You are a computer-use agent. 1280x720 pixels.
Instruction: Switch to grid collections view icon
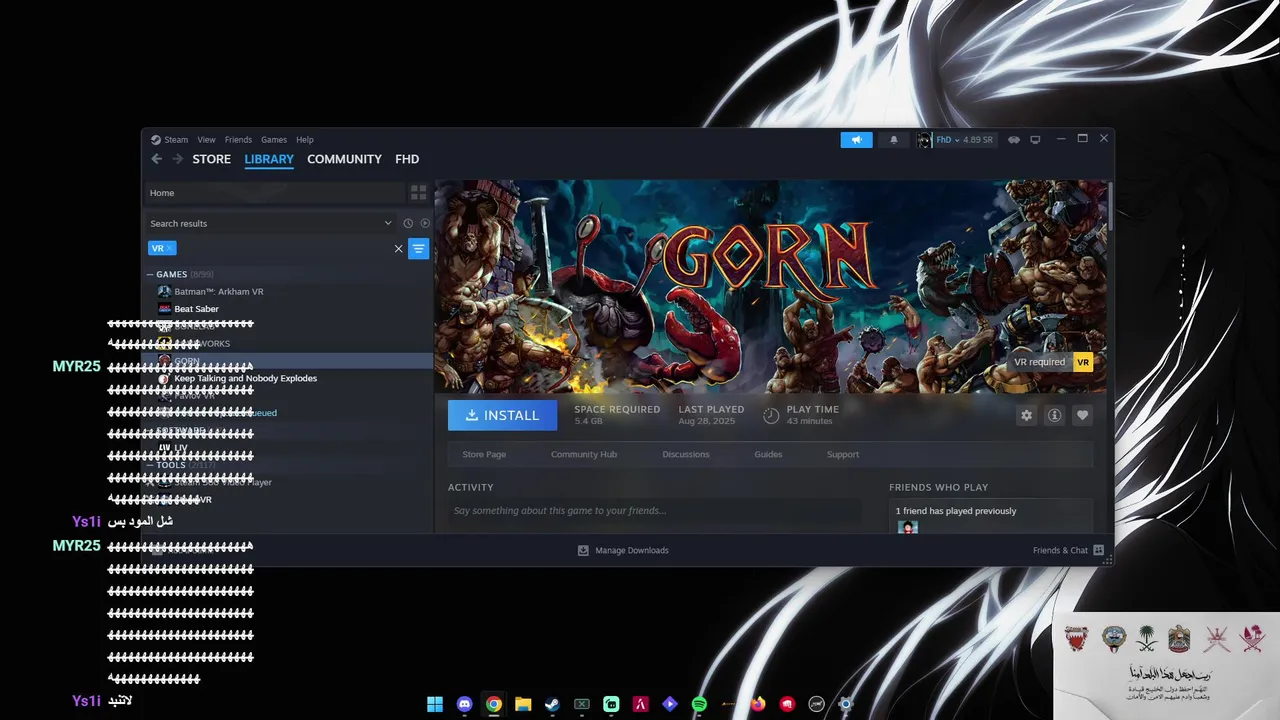pyautogui.click(x=418, y=193)
